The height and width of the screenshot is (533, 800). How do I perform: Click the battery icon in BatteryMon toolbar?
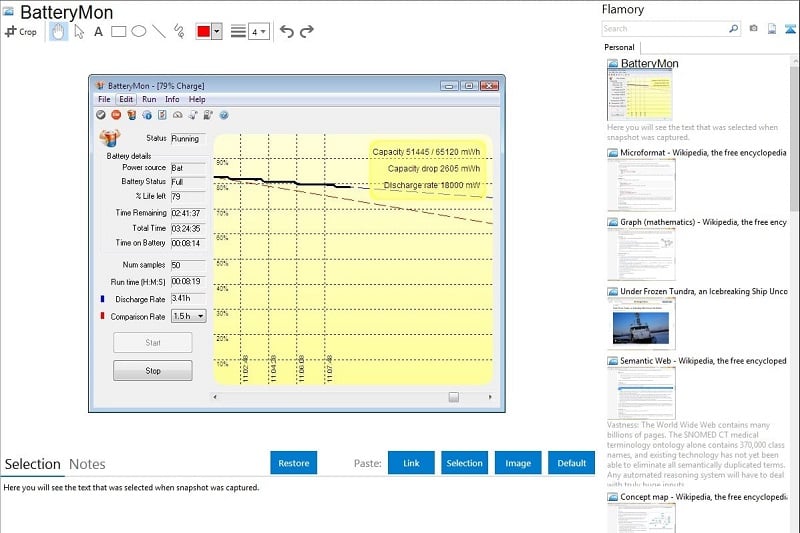(x=132, y=115)
